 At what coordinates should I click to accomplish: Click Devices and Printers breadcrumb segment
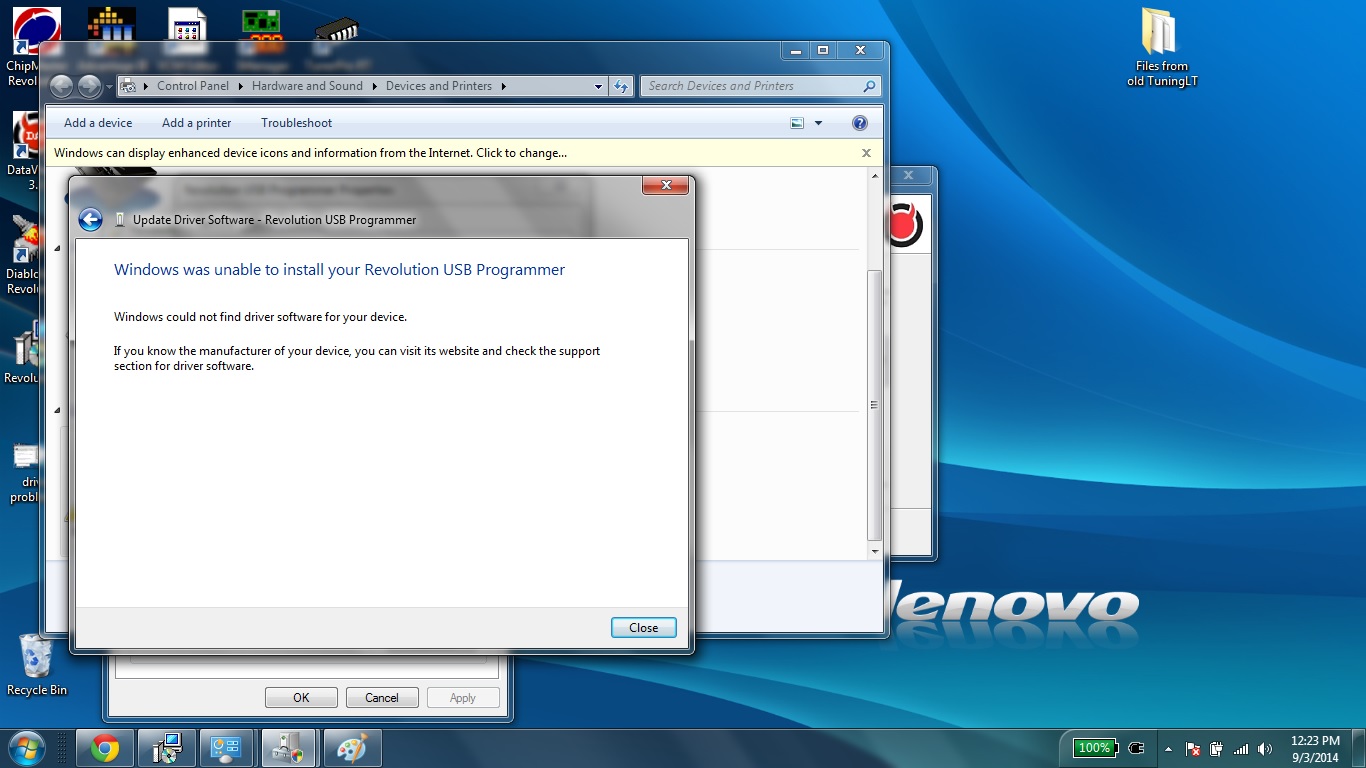tap(439, 86)
